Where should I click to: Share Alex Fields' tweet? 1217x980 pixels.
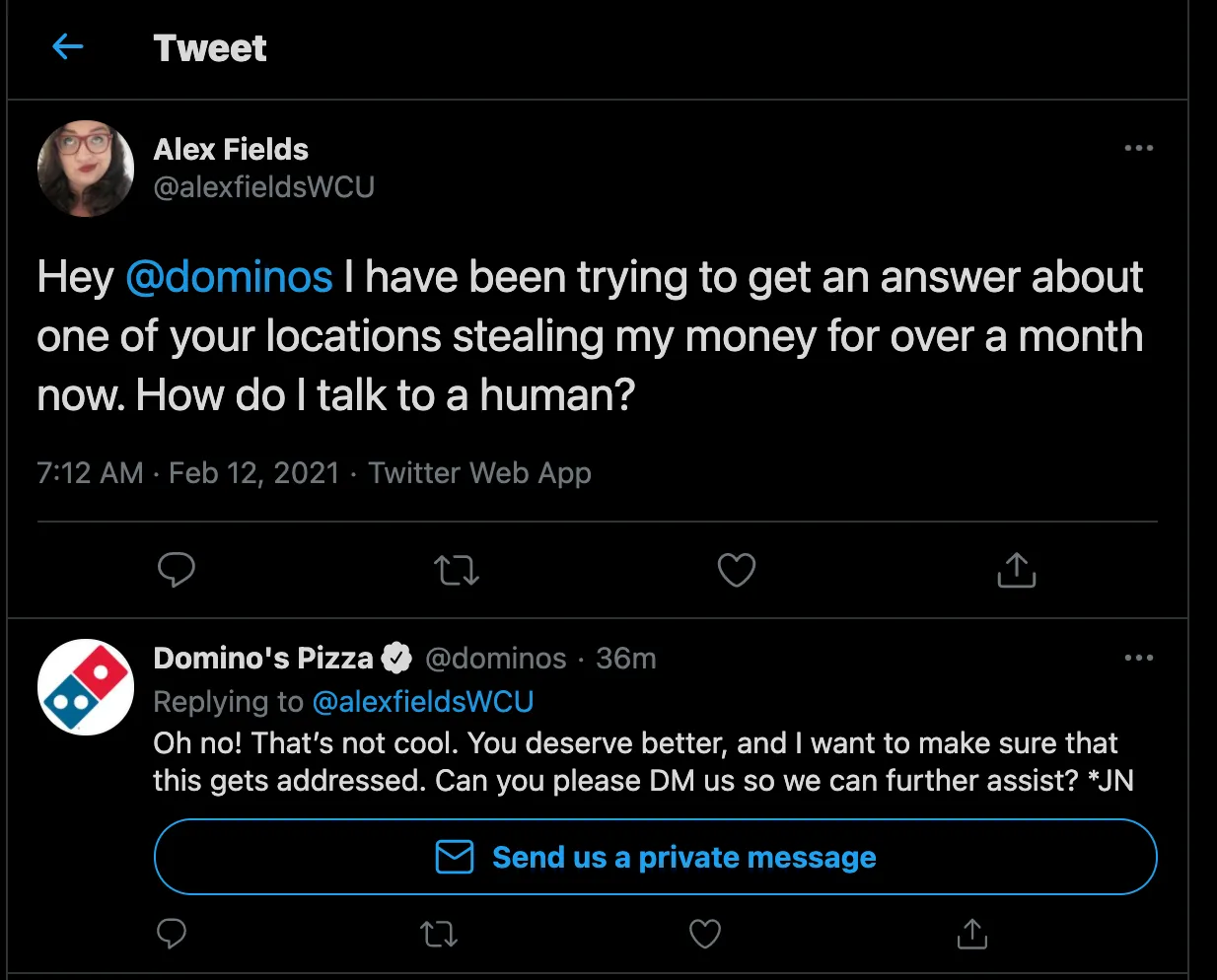pyautogui.click(x=1016, y=570)
